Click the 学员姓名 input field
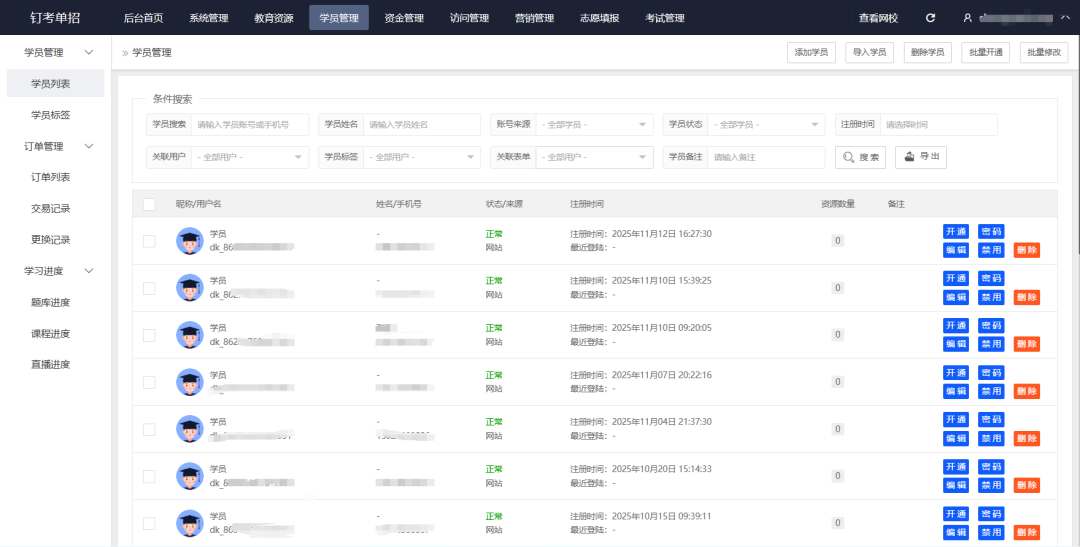 coord(420,125)
